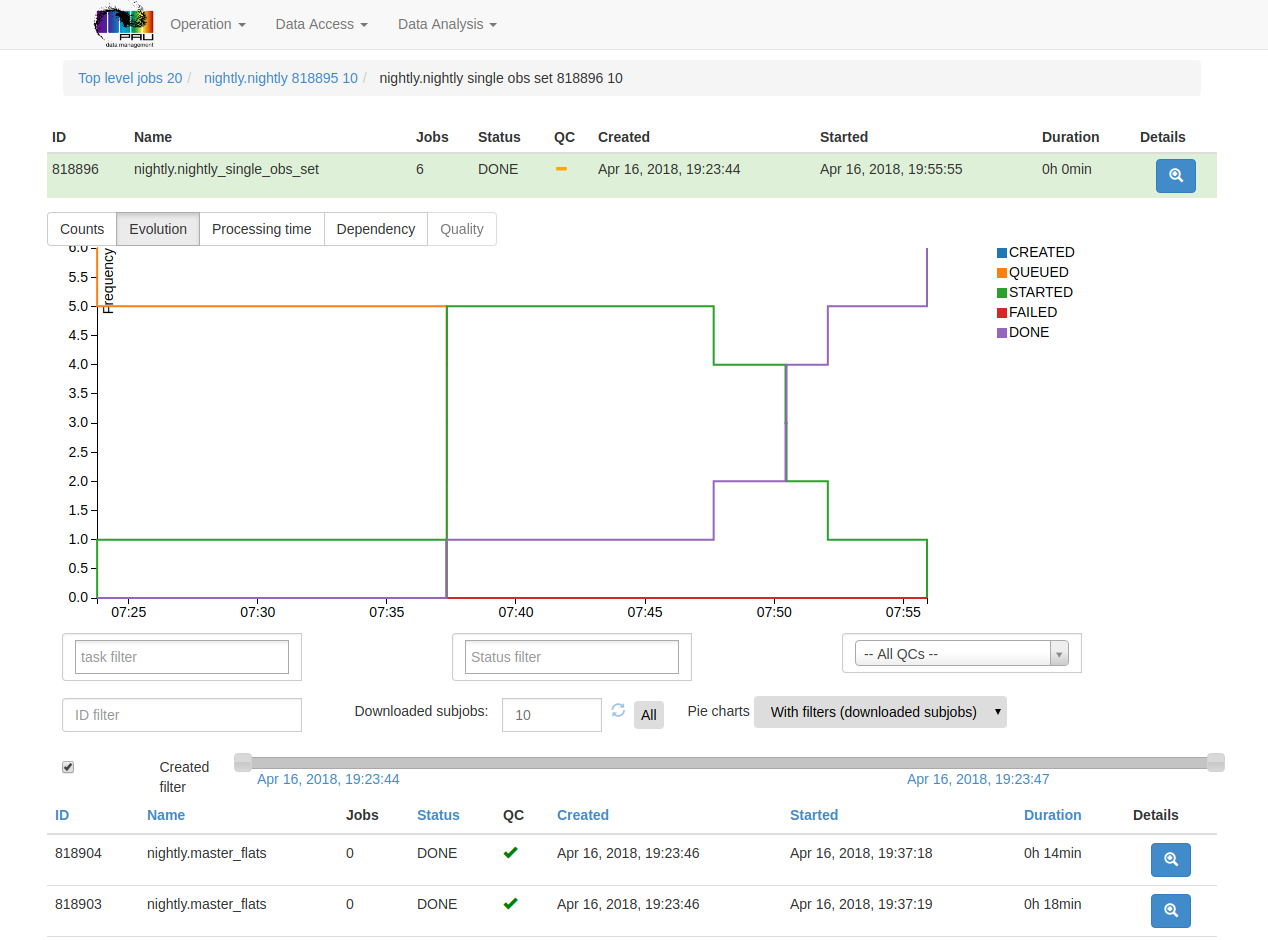Image resolution: width=1268 pixels, height=940 pixels.
Task: Open the Pie charts filter dropdown
Action: tap(880, 712)
